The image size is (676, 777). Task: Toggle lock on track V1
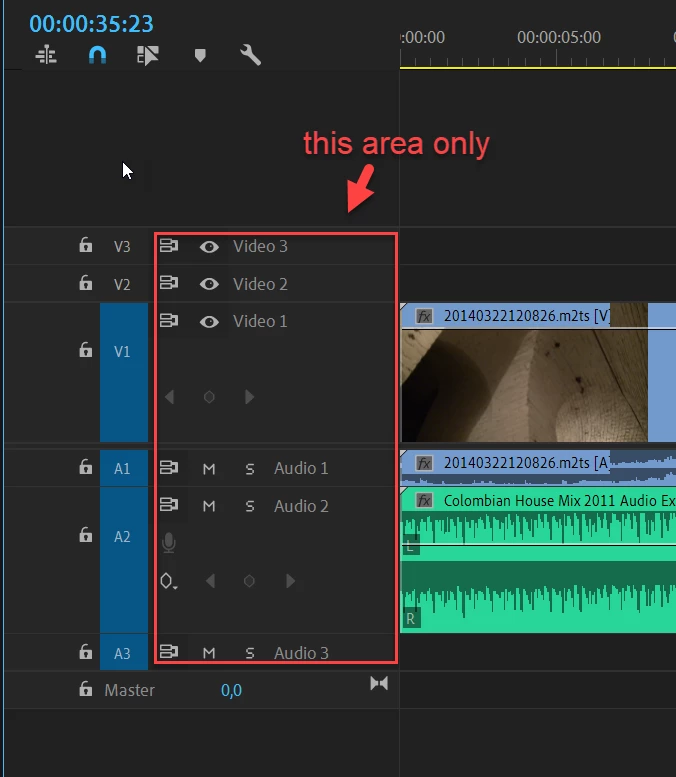click(x=86, y=350)
